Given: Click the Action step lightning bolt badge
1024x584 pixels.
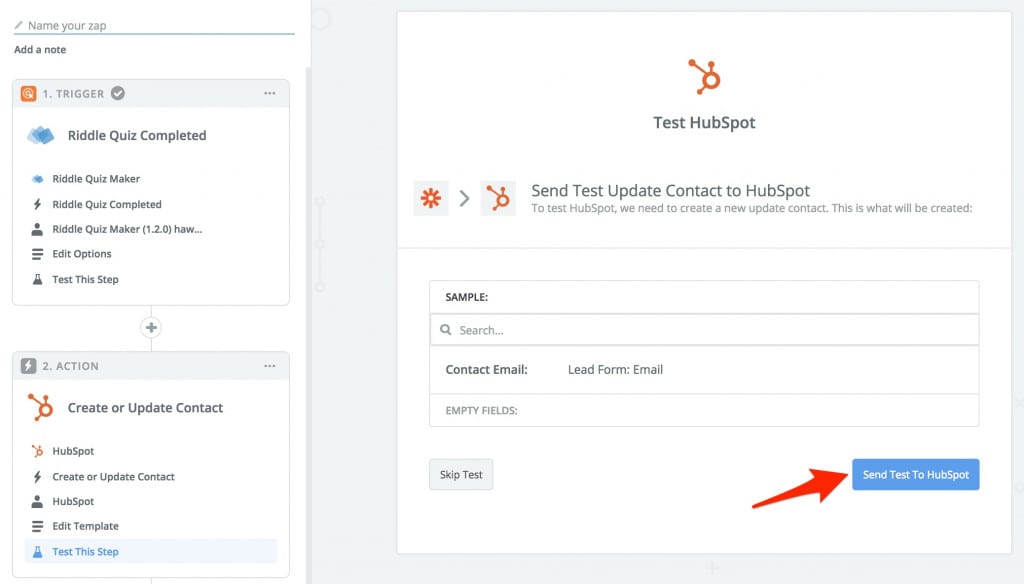Looking at the screenshot, I should [28, 366].
